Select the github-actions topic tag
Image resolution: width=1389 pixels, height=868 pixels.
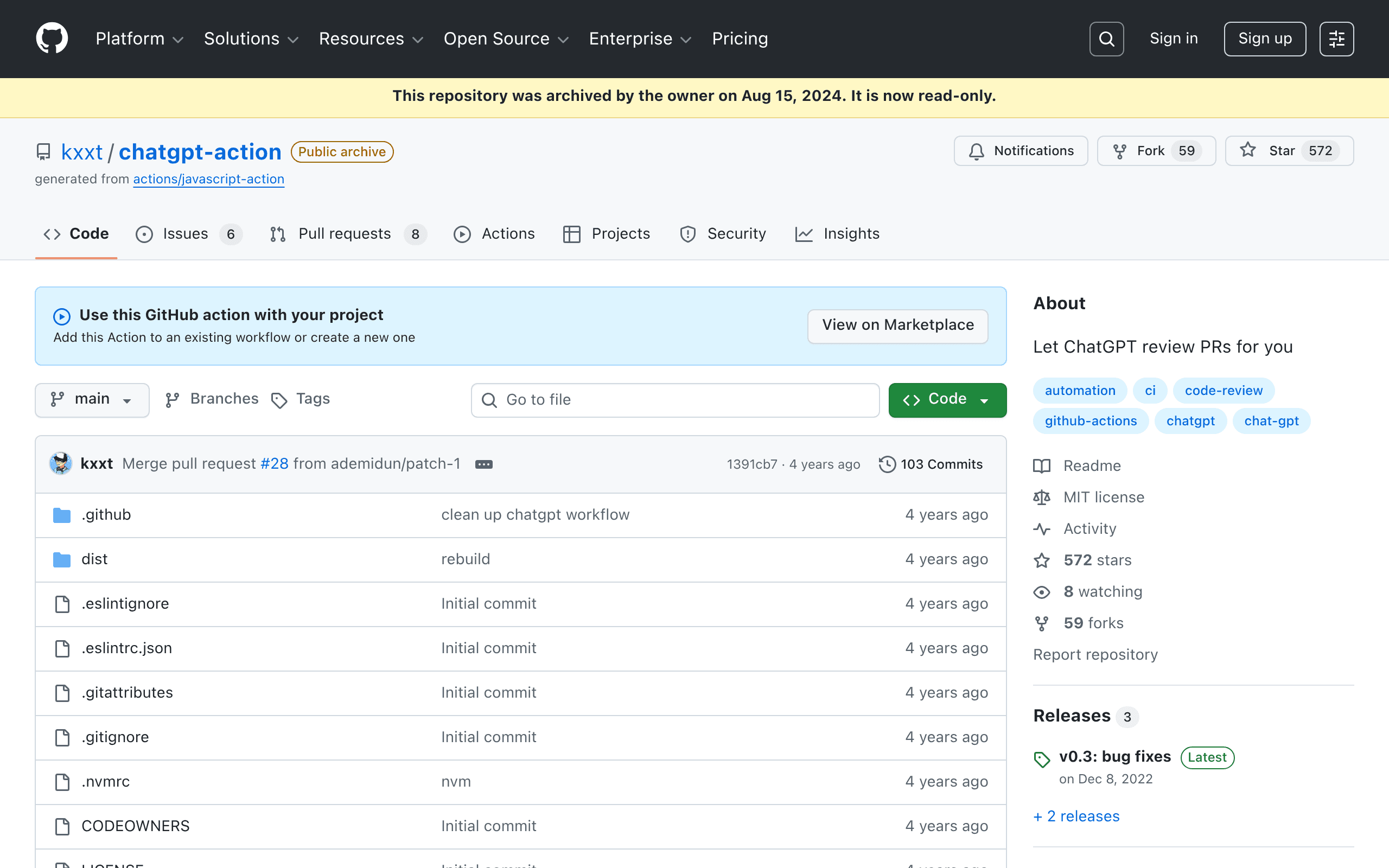(x=1091, y=421)
